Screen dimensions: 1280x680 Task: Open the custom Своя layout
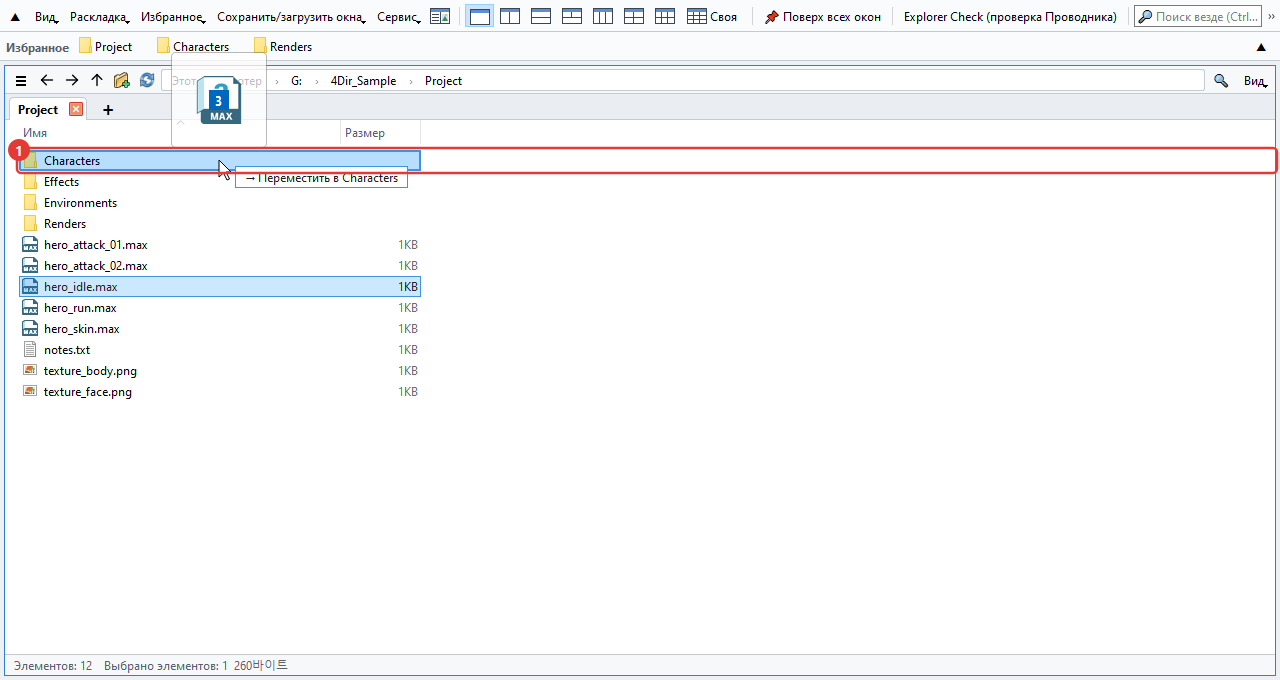pos(712,17)
